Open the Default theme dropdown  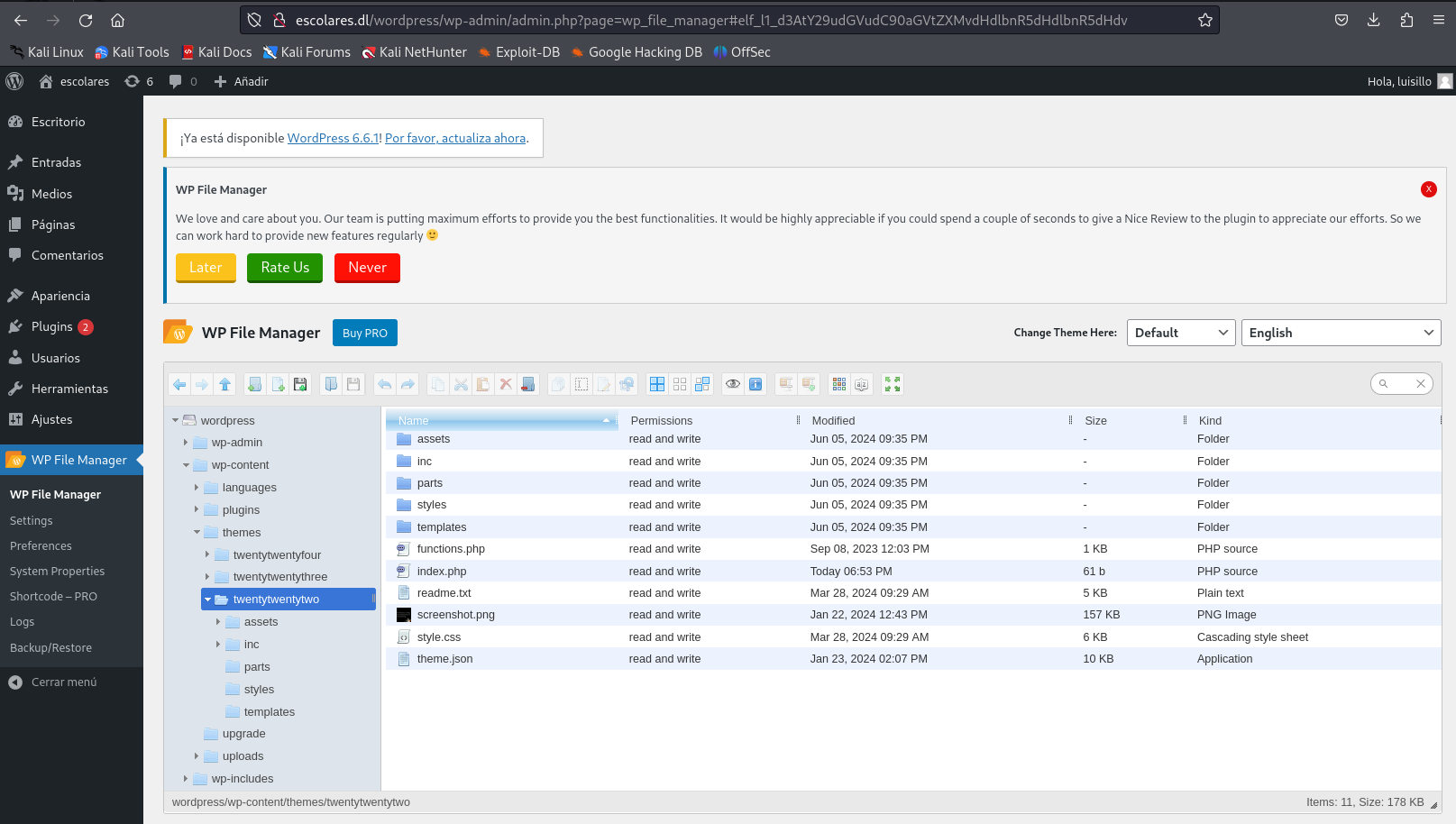click(1181, 333)
